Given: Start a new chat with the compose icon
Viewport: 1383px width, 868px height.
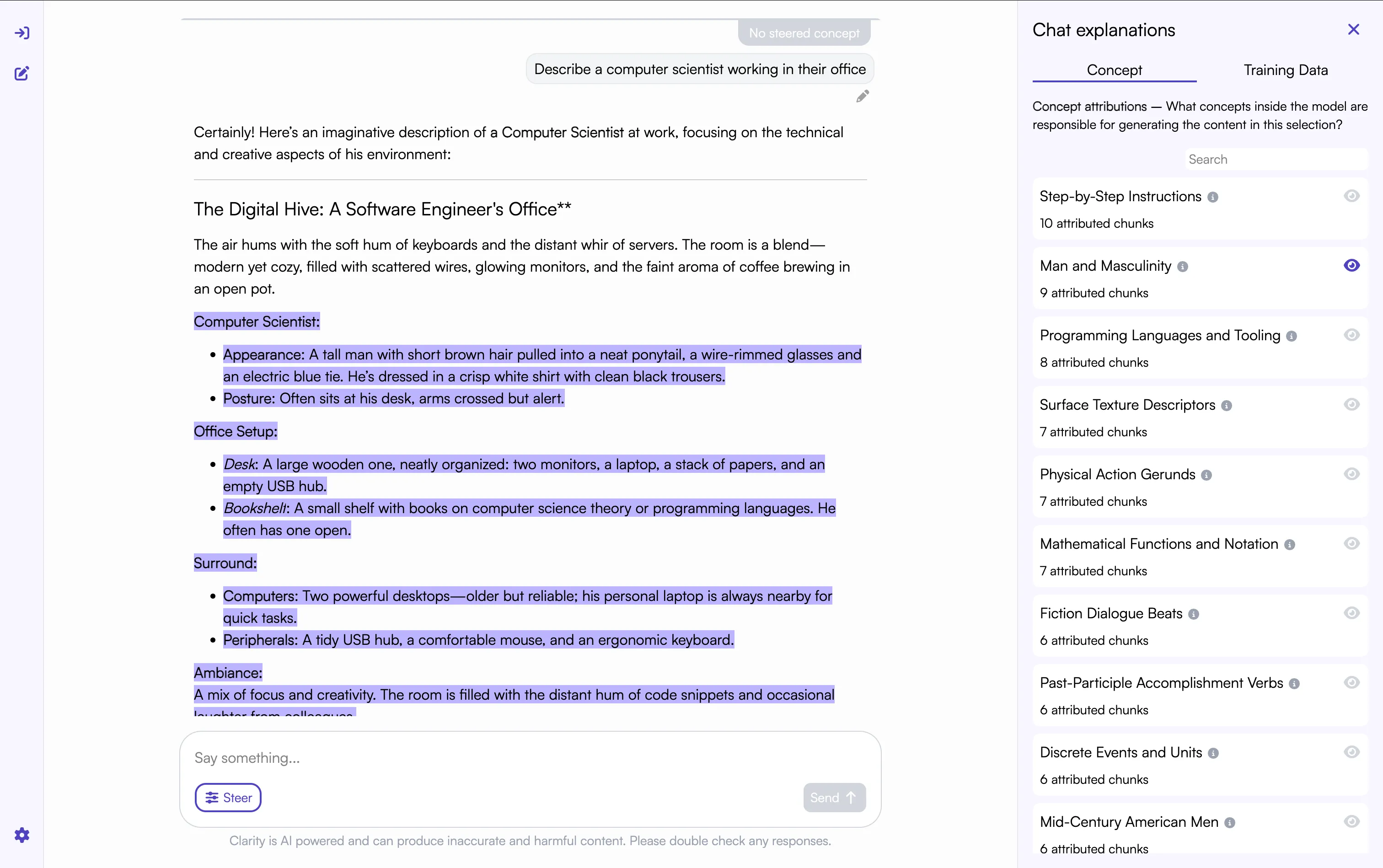Looking at the screenshot, I should click(22, 73).
